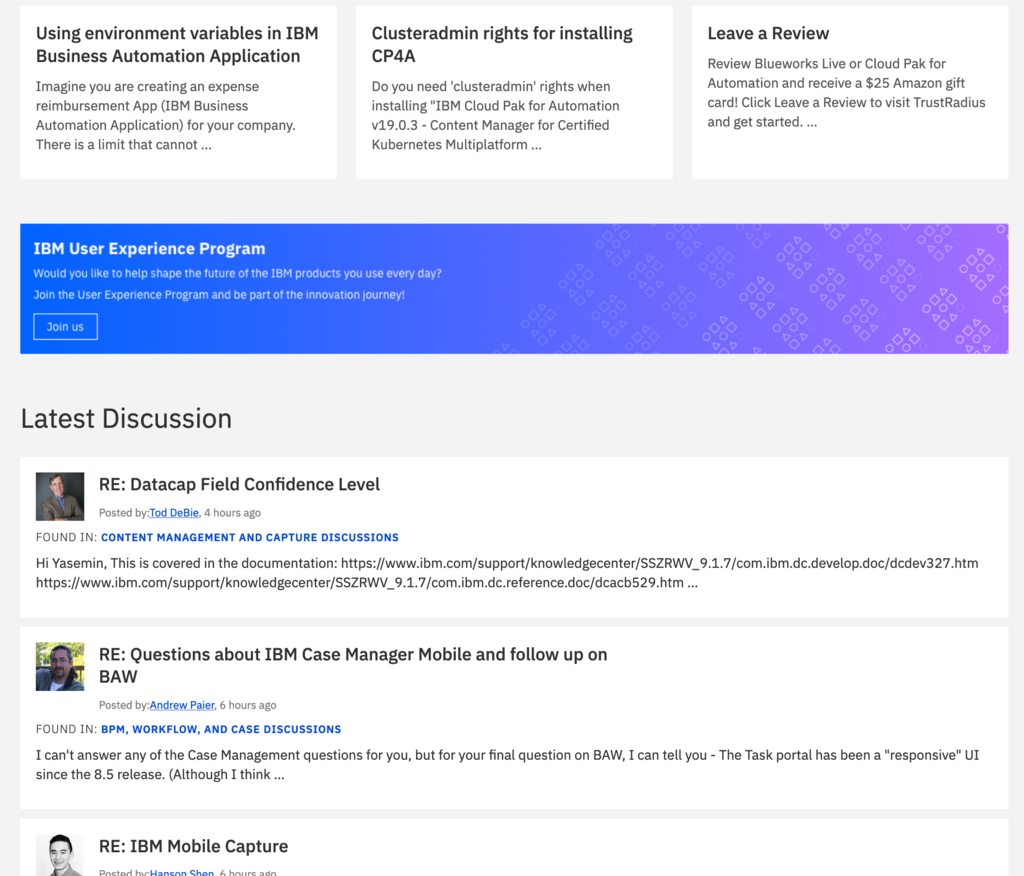Open Tod DeBie's profile link
This screenshot has width=1024, height=876.
point(174,513)
